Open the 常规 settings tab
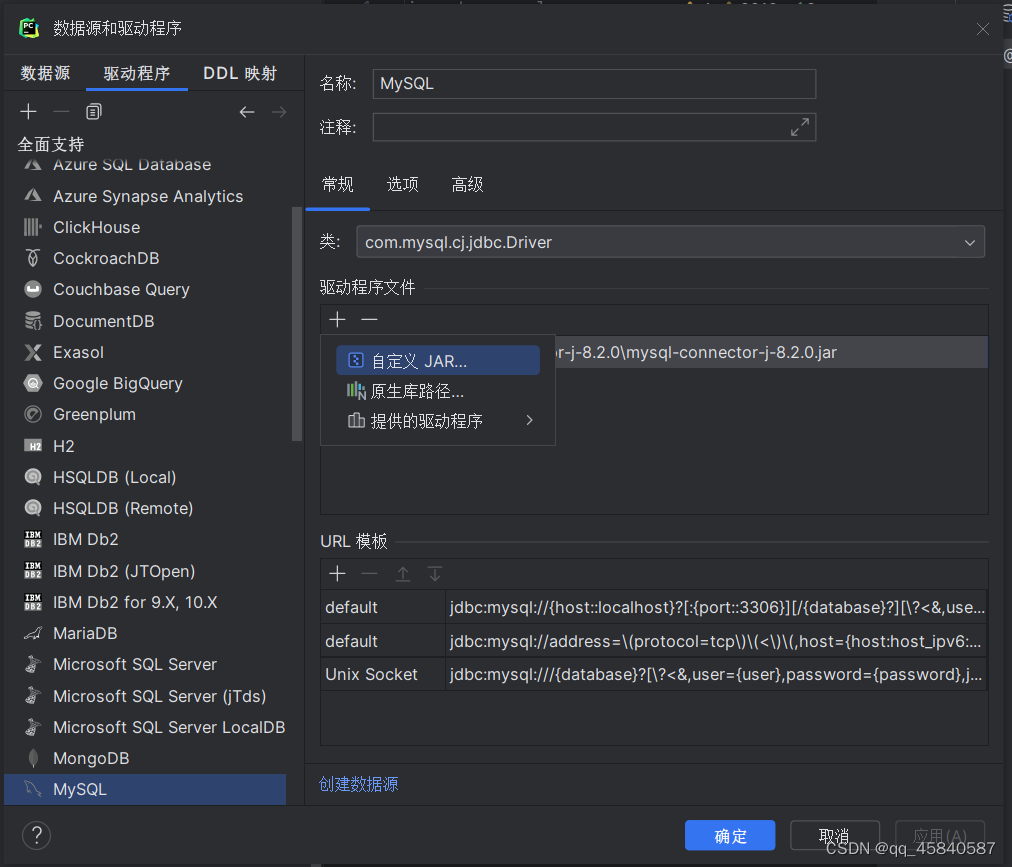 coord(338,185)
